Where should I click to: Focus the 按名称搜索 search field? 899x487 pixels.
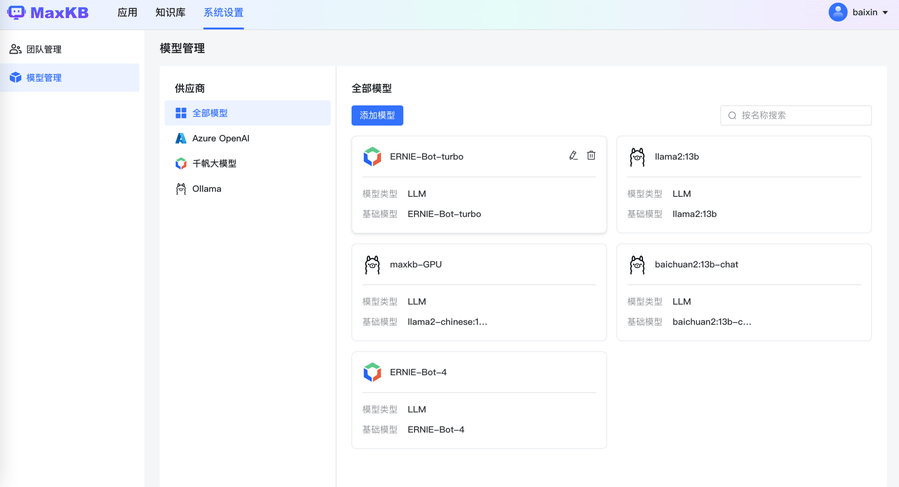(x=796, y=115)
